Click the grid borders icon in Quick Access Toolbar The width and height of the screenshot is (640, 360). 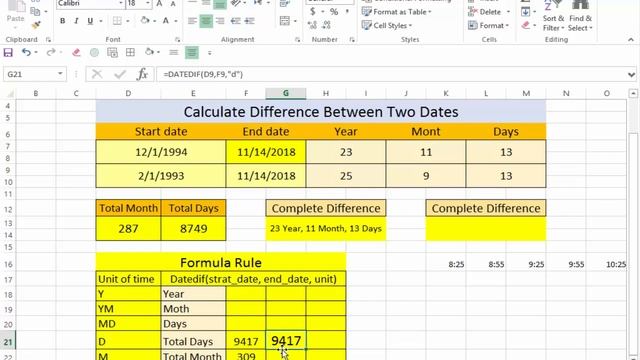pyautogui.click(x=130, y=52)
